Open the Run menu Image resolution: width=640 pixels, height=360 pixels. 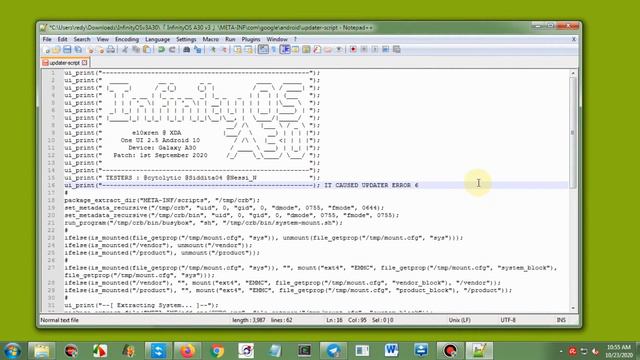point(230,40)
